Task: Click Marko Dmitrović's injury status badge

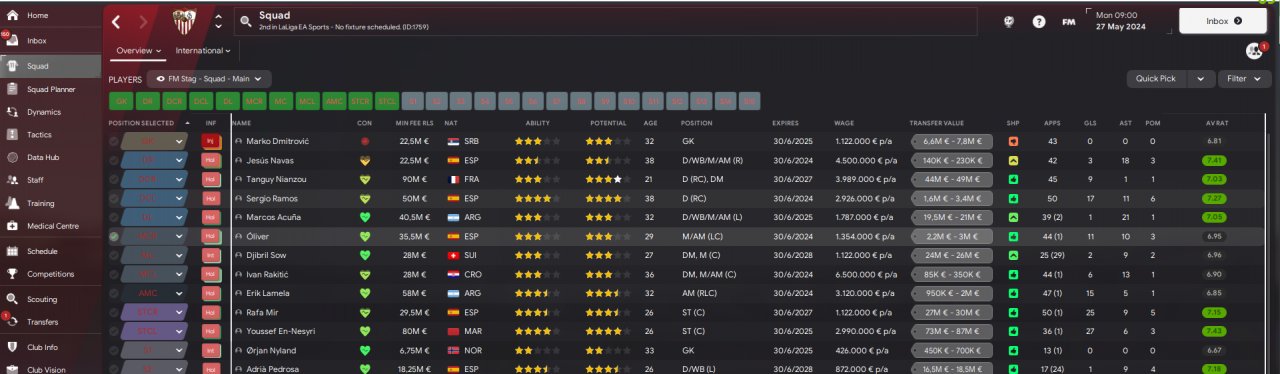Action: click(x=210, y=141)
